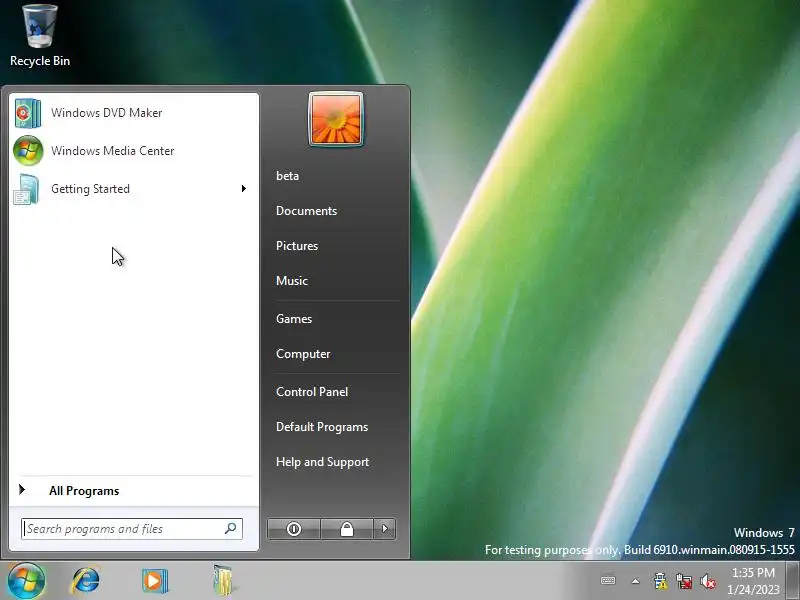Click the Getting Started icon

coord(27,189)
